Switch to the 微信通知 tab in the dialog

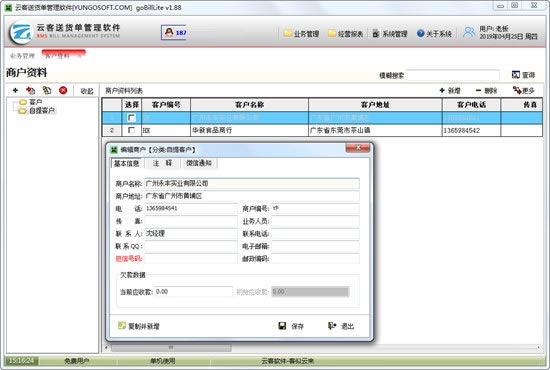point(199,163)
